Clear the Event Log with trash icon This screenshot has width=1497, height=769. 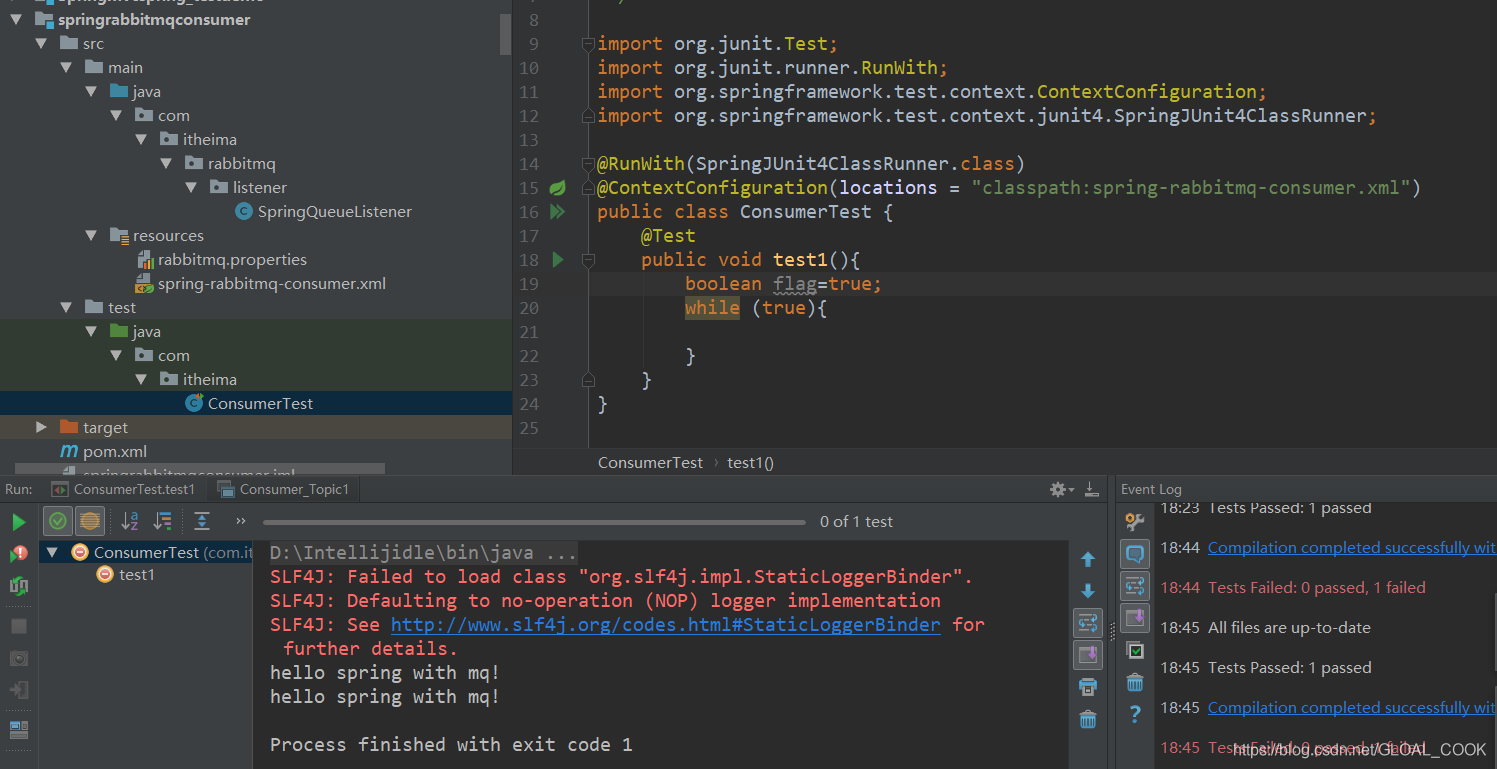1135,682
